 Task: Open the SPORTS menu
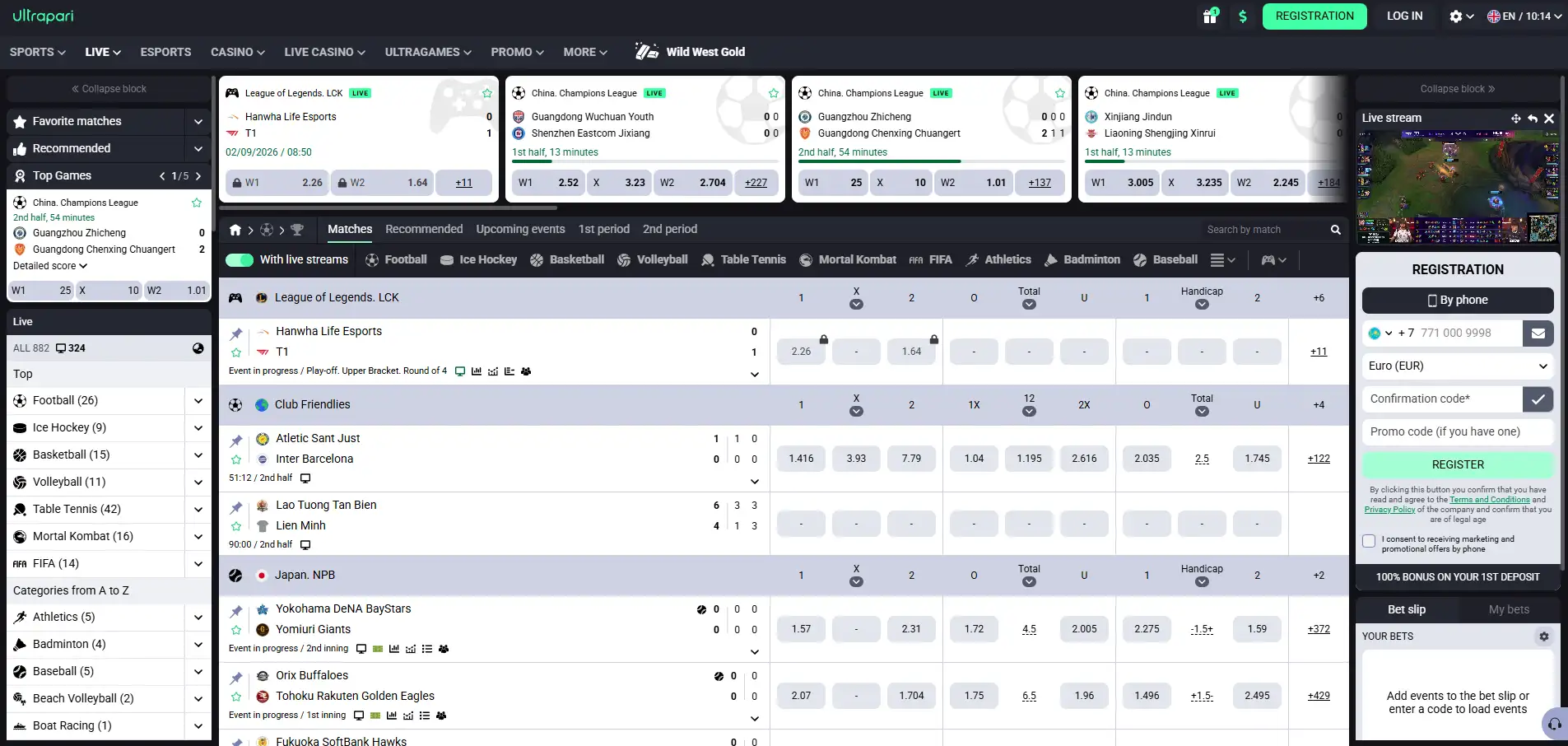(38, 52)
